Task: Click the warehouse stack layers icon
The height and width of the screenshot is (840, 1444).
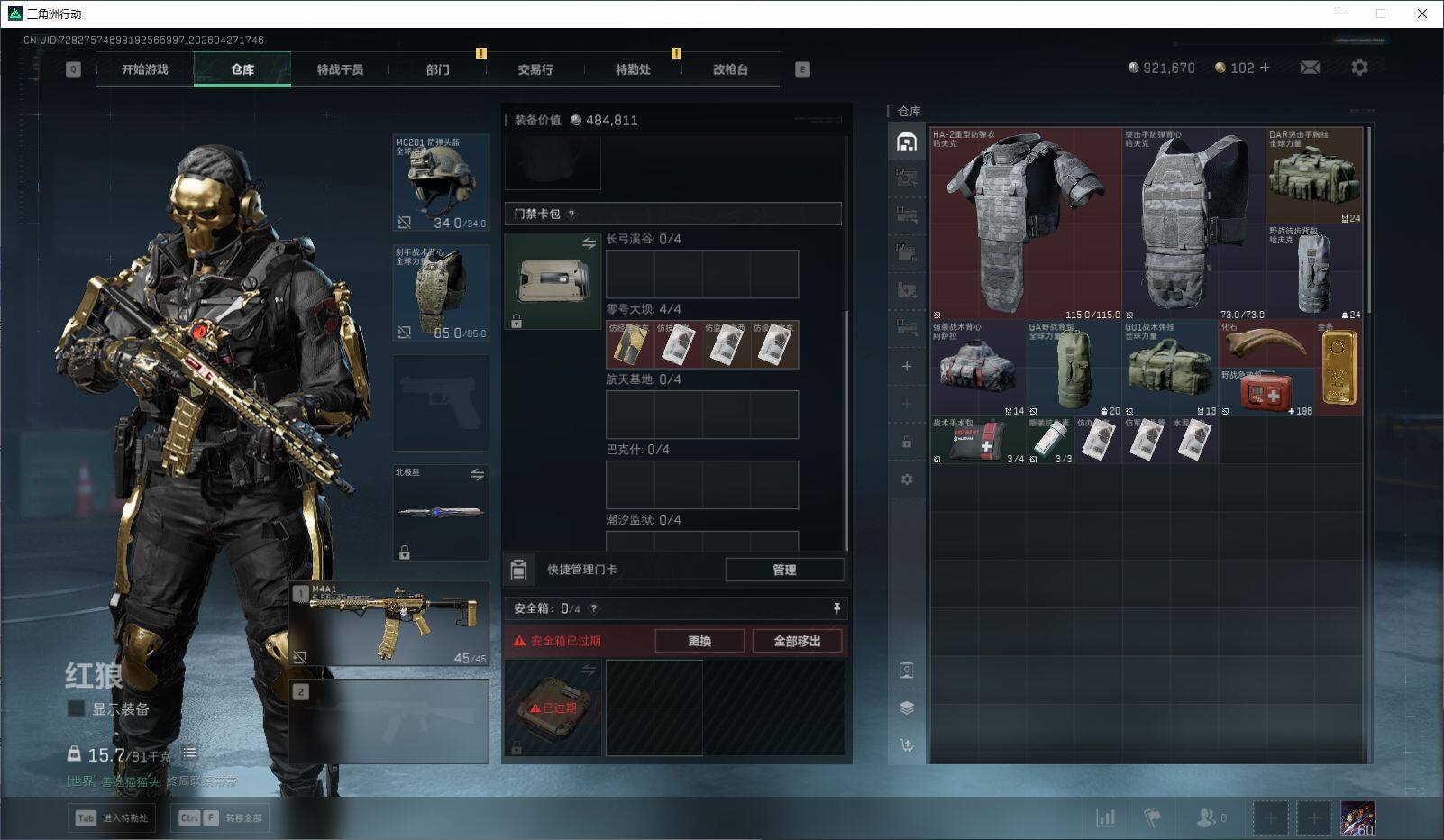Action: [x=907, y=708]
